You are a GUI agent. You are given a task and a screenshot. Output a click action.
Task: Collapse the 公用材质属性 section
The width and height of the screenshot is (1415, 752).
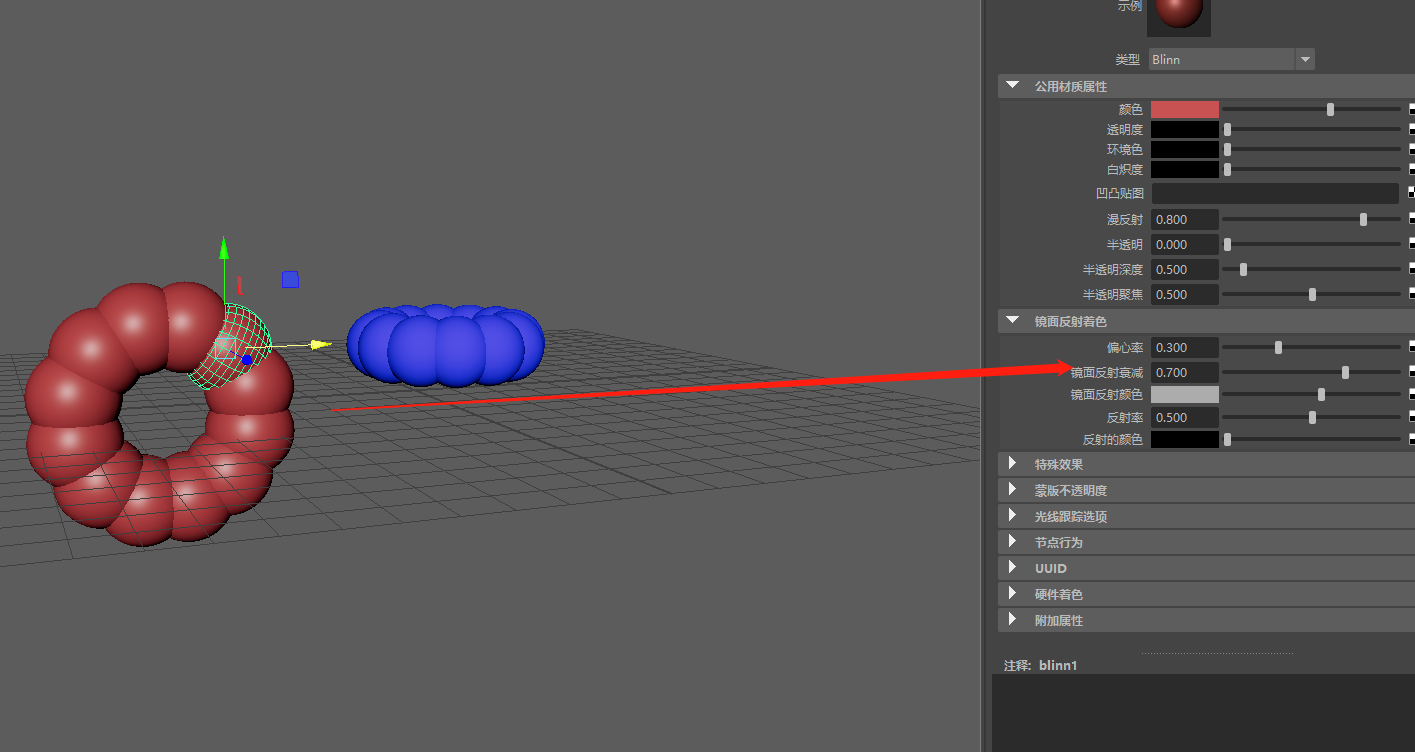pos(1013,87)
